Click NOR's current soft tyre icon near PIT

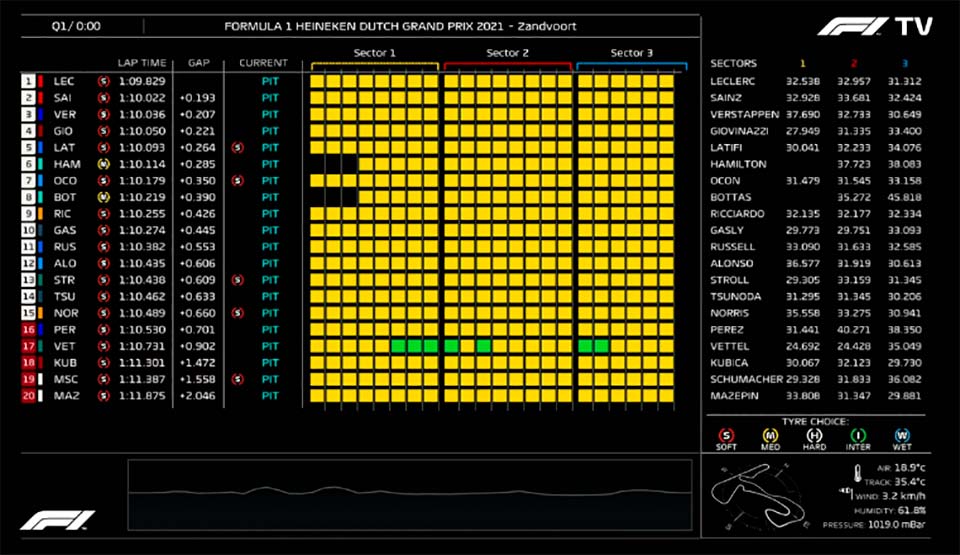pos(238,312)
